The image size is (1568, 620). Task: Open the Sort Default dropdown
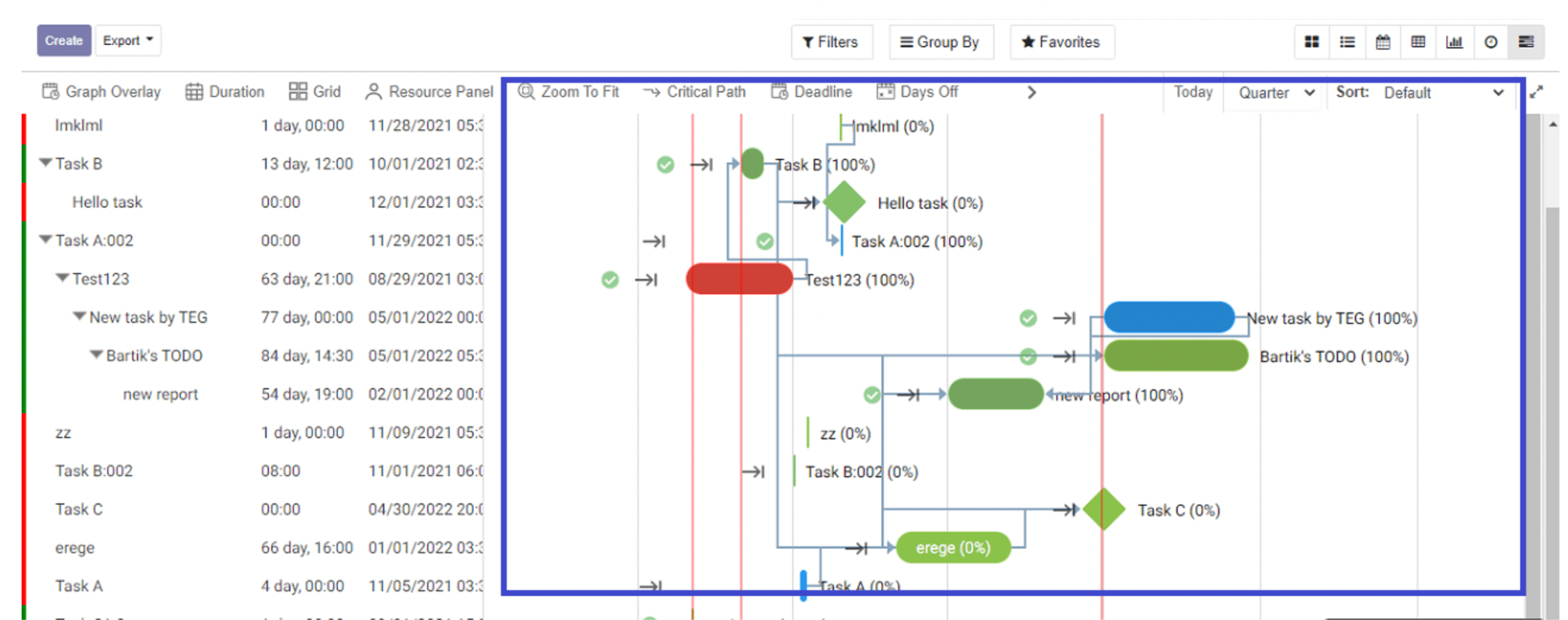coord(1442,93)
